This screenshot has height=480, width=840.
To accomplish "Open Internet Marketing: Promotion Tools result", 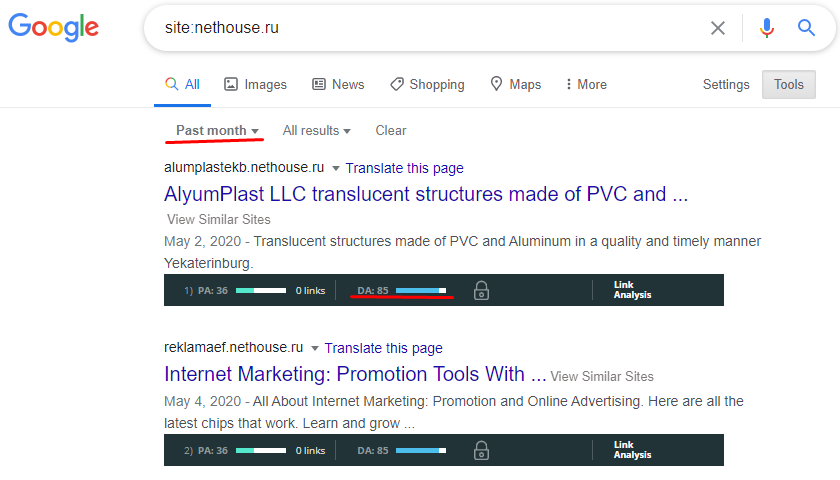I will point(355,374).
